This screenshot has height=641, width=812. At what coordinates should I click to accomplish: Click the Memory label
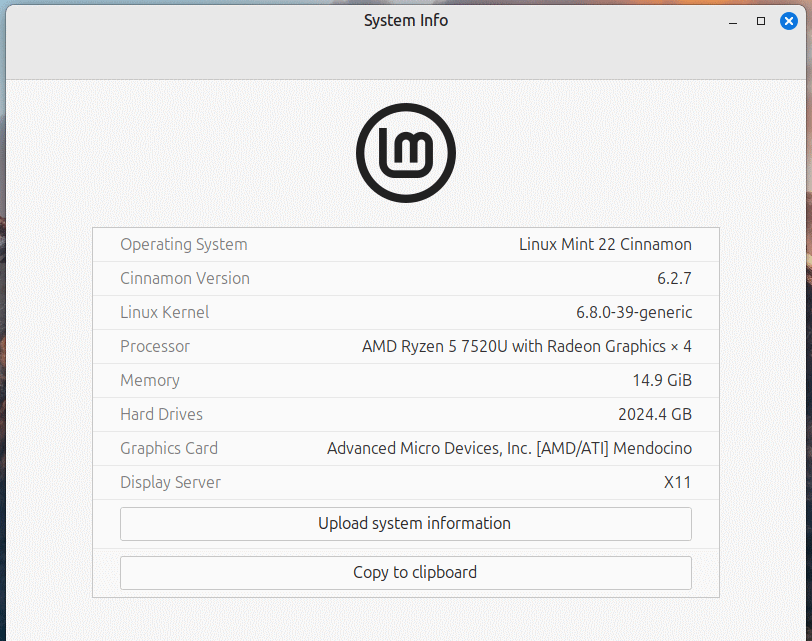[x=150, y=381]
